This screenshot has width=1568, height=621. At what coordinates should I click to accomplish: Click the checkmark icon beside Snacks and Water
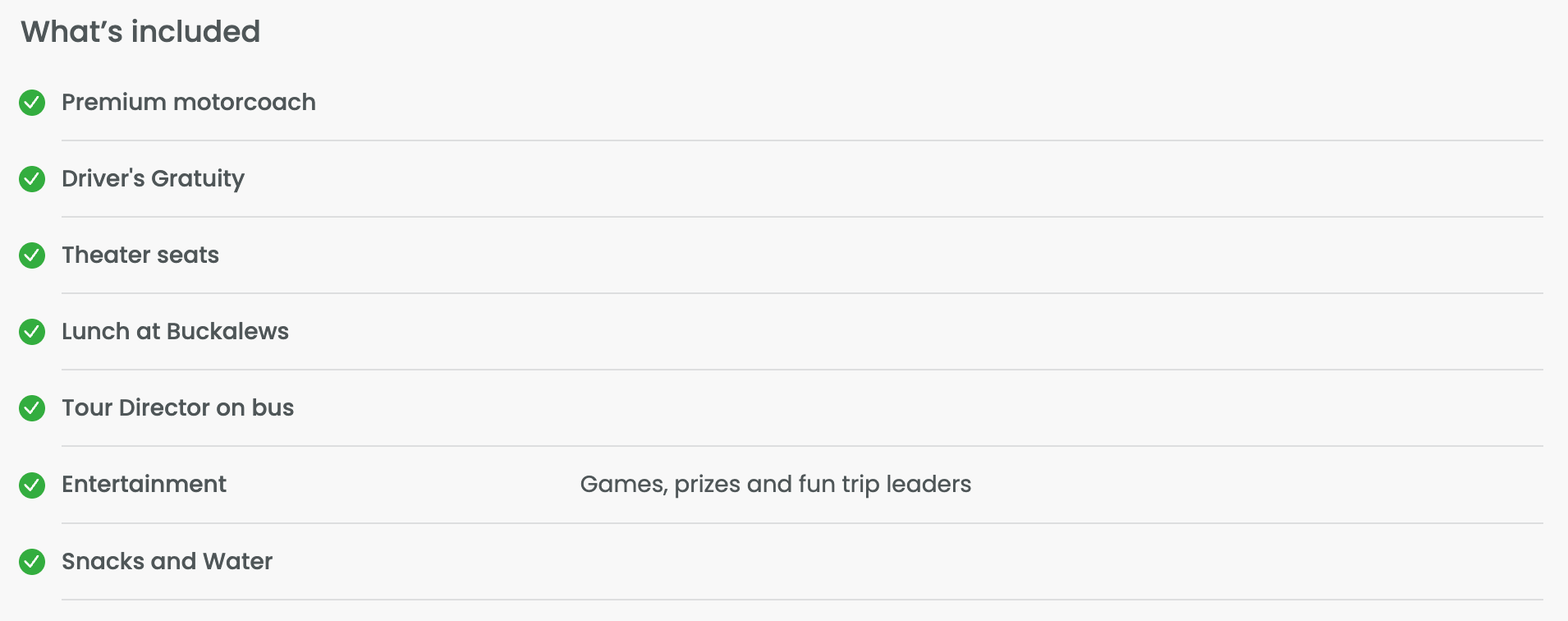tap(32, 562)
